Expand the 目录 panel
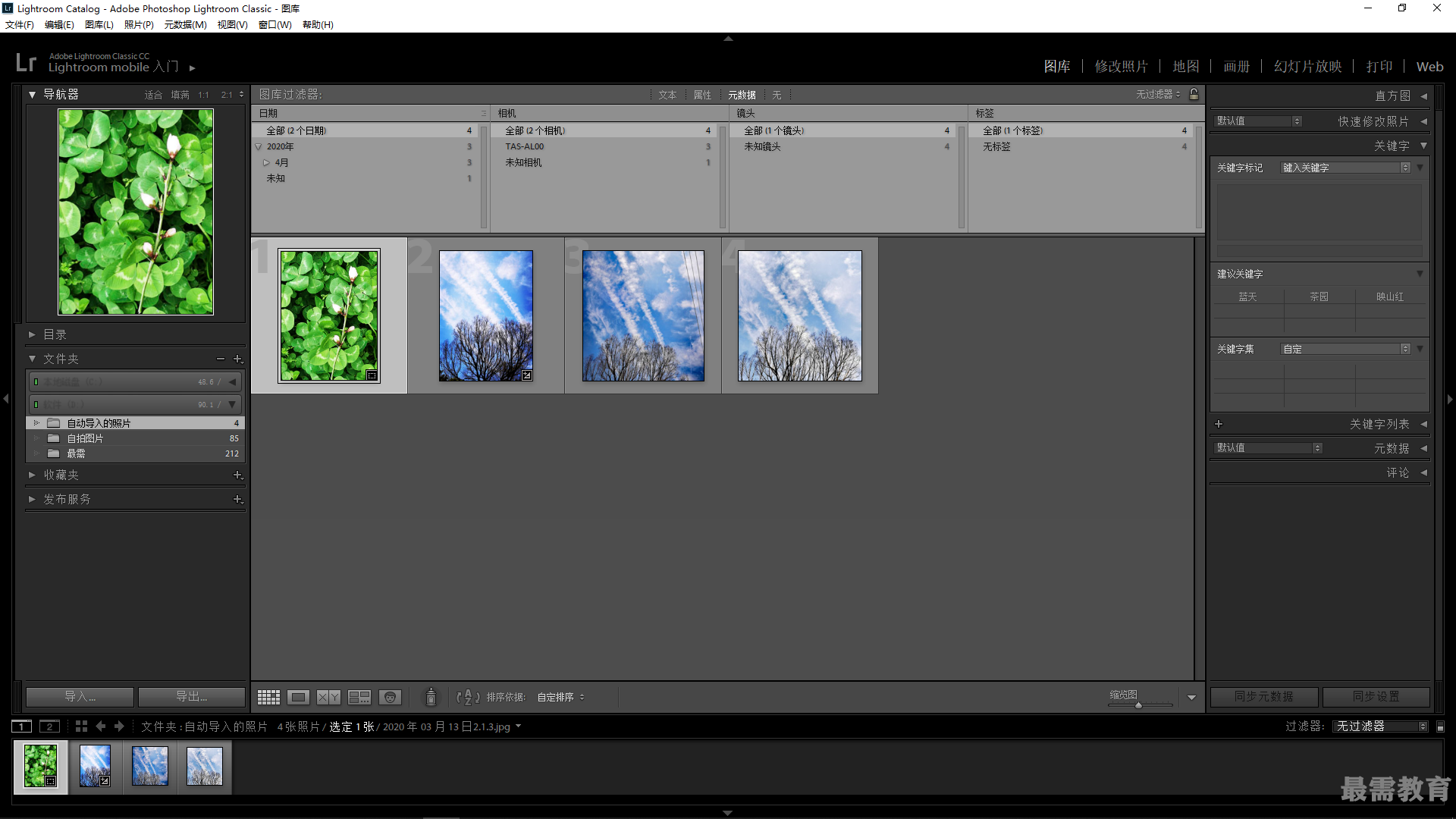This screenshot has height=819, width=1456. click(33, 334)
